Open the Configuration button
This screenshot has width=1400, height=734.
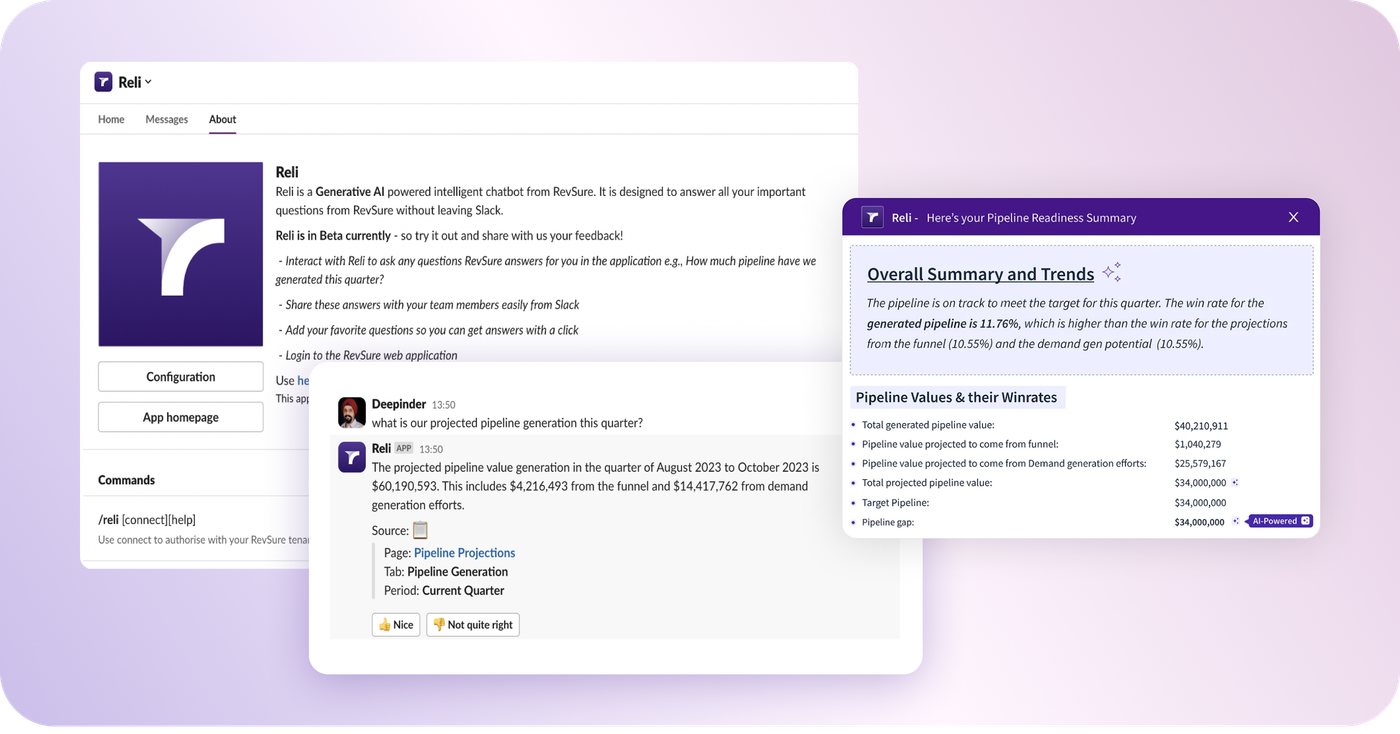pos(180,377)
